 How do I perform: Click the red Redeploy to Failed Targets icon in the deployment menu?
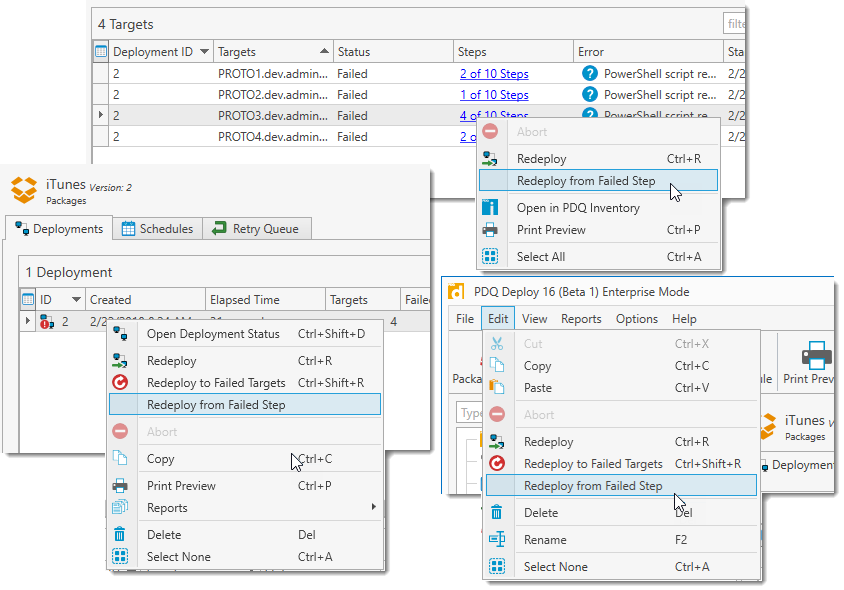click(120, 383)
